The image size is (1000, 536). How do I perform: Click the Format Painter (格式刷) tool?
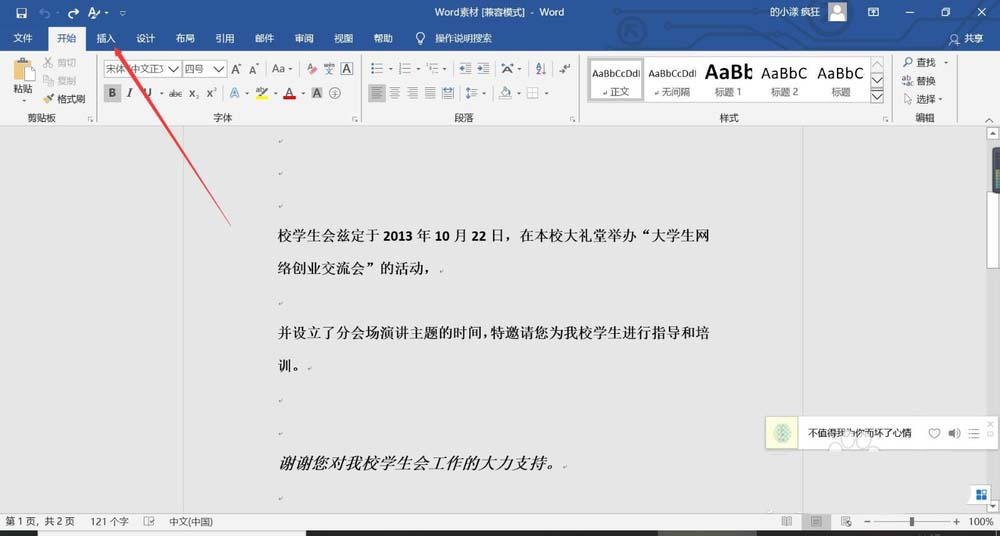(64, 99)
